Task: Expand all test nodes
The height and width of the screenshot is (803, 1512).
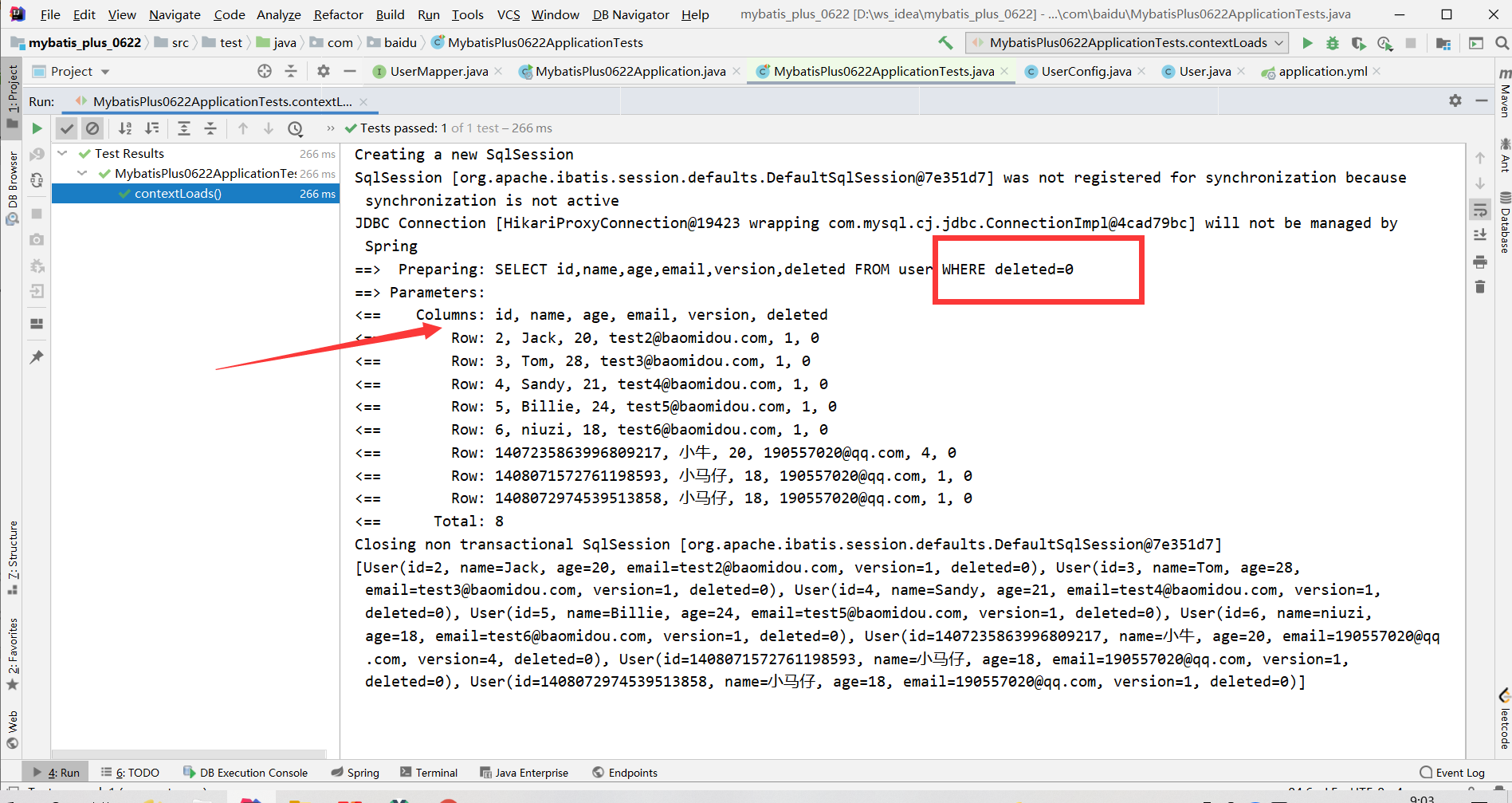Action: (x=184, y=128)
